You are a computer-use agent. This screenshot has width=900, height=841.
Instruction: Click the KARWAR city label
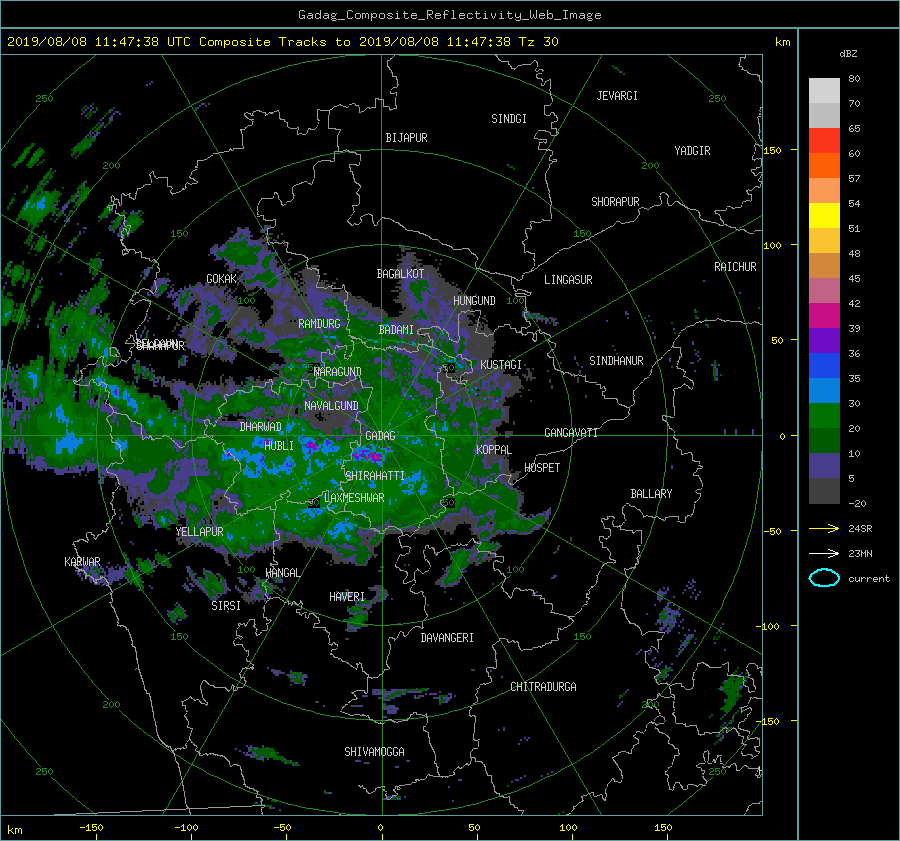click(x=82, y=562)
